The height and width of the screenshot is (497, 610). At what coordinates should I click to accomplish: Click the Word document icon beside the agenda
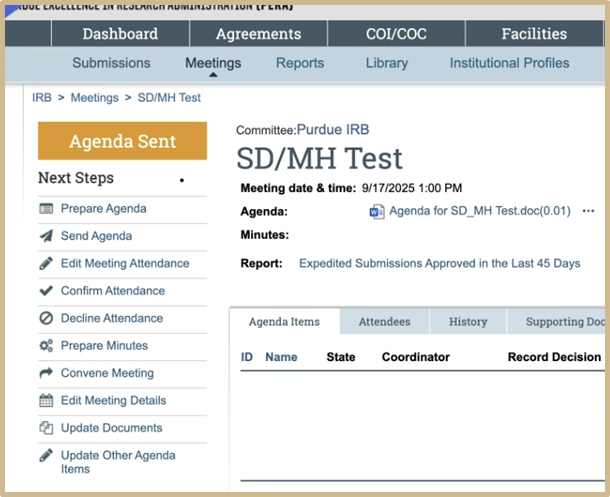pos(377,211)
